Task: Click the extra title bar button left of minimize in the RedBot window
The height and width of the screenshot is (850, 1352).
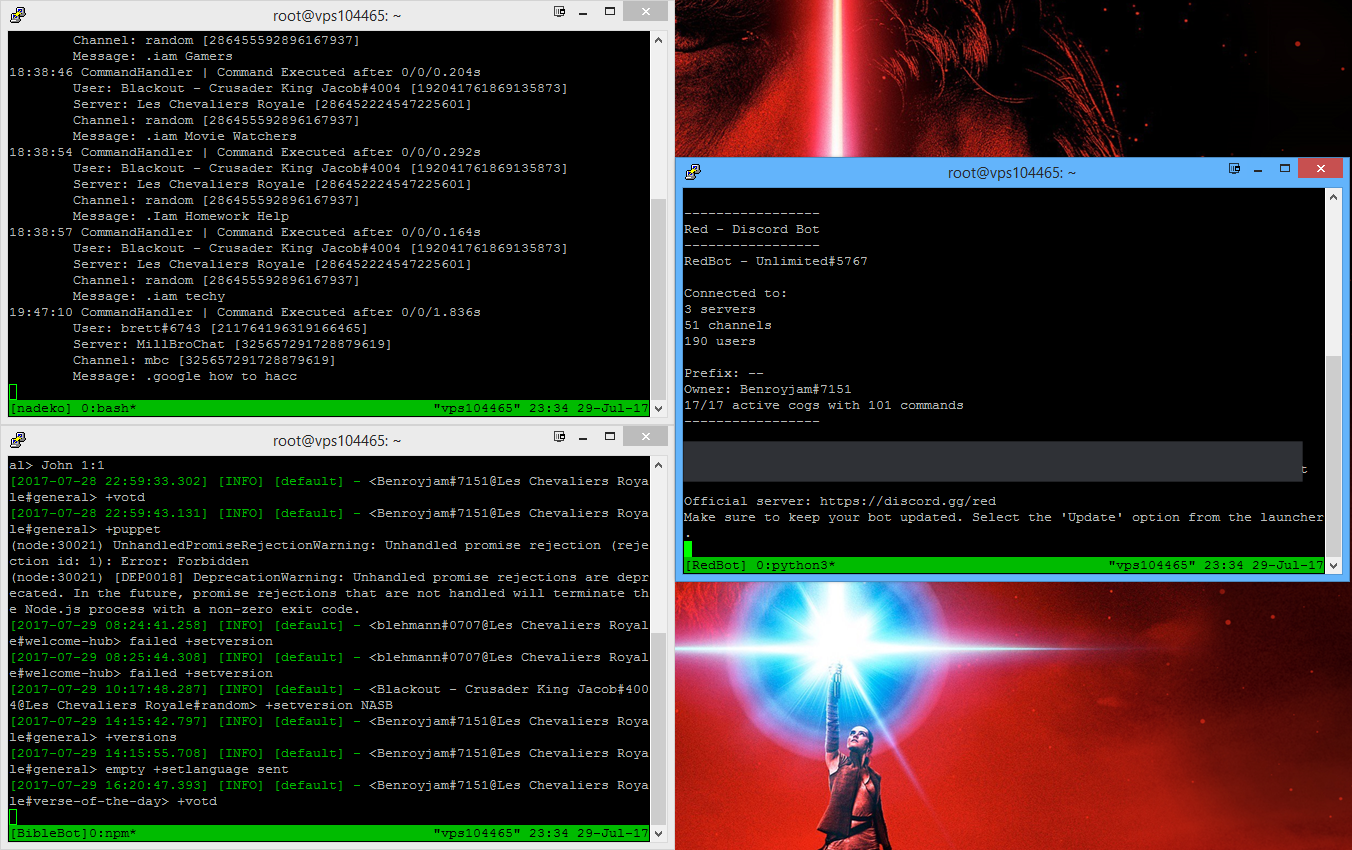Action: coord(1235,170)
